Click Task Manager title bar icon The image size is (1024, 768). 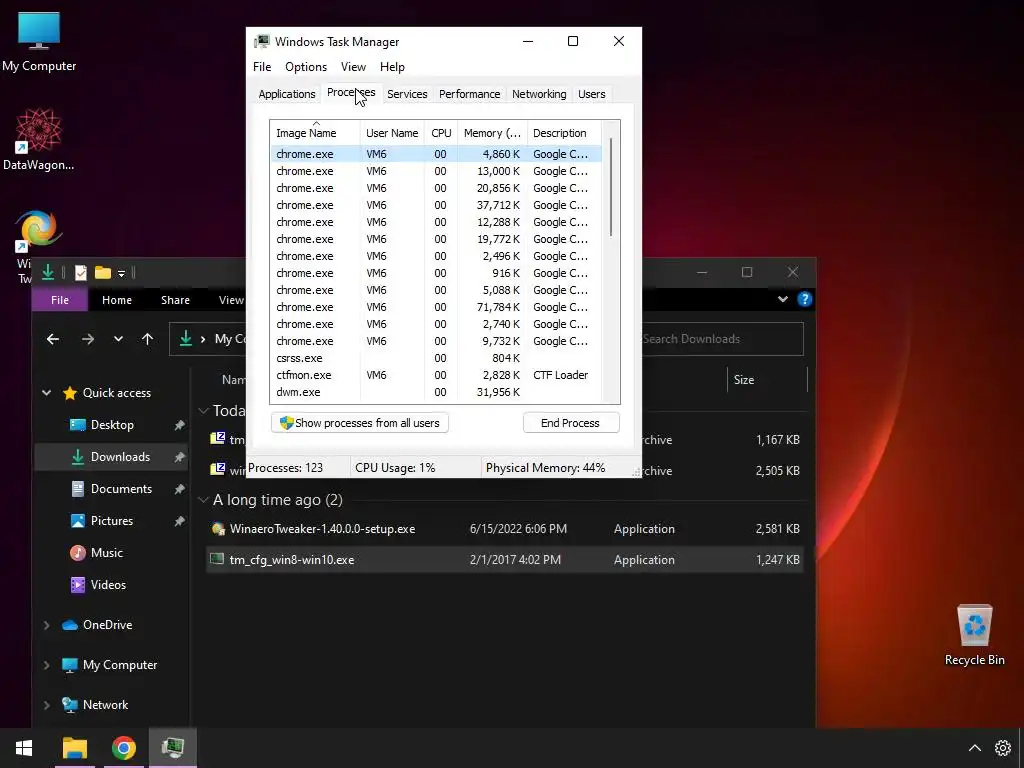click(x=262, y=41)
